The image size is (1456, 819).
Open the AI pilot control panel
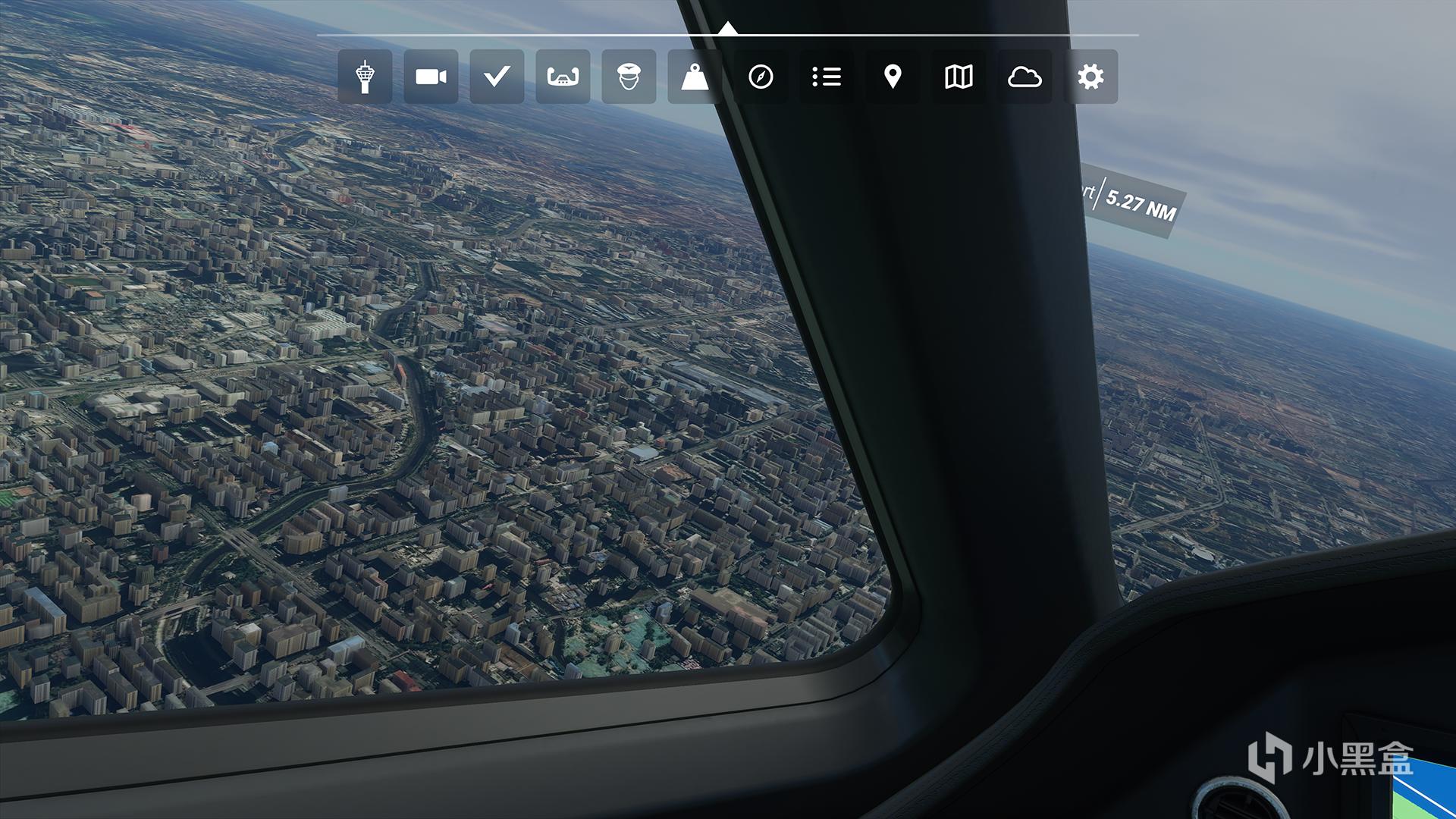click(629, 77)
